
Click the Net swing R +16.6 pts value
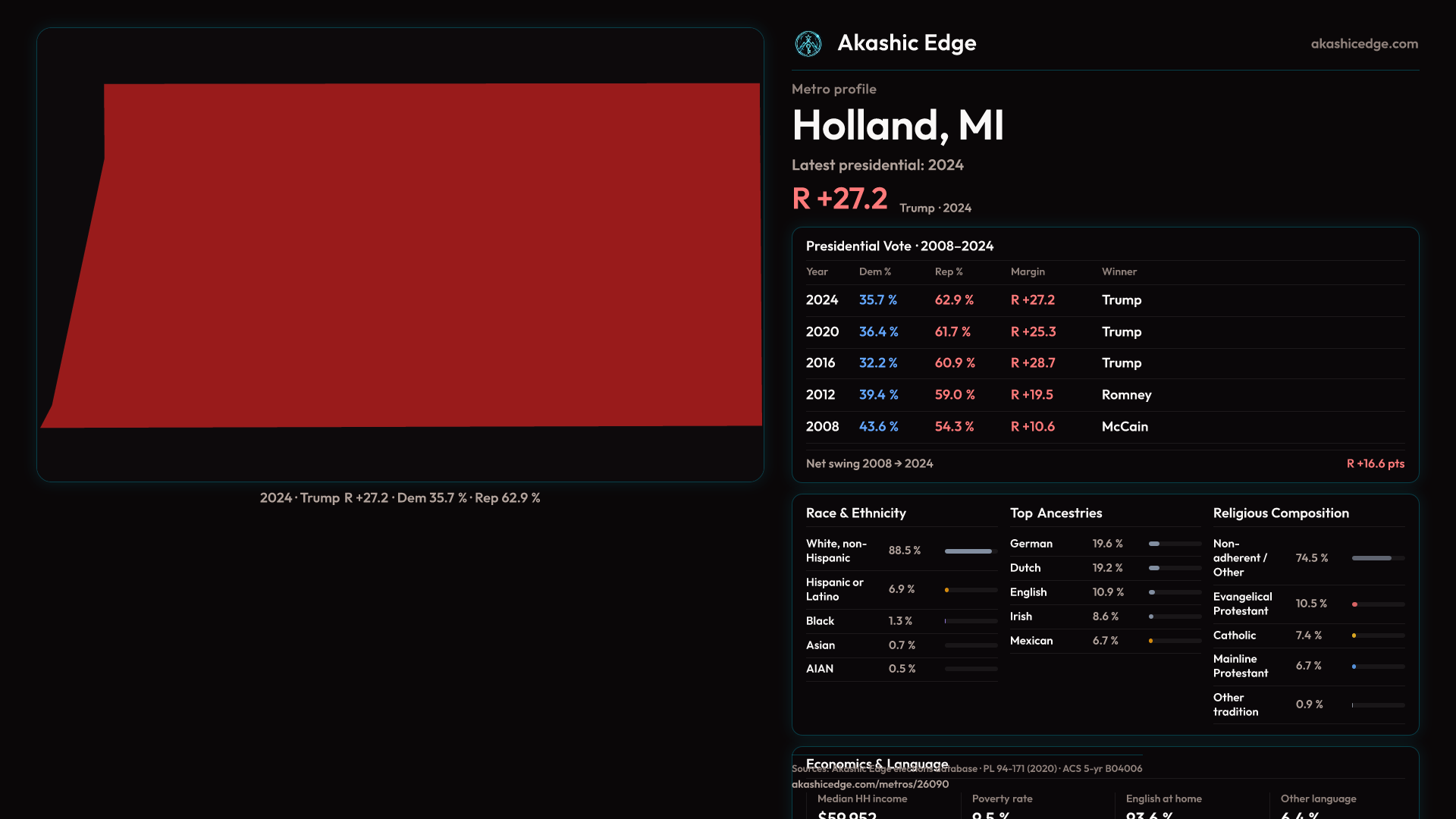pos(1375,463)
